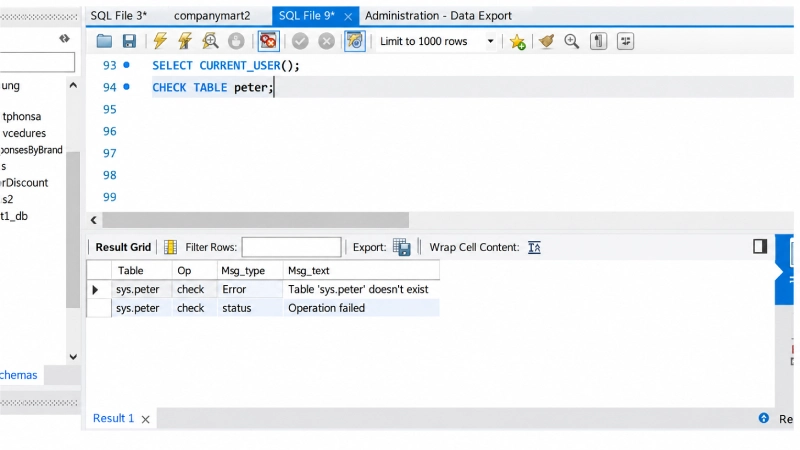The image size is (800, 450).
Task: Open the Result 1 tab
Action: [x=113, y=418]
